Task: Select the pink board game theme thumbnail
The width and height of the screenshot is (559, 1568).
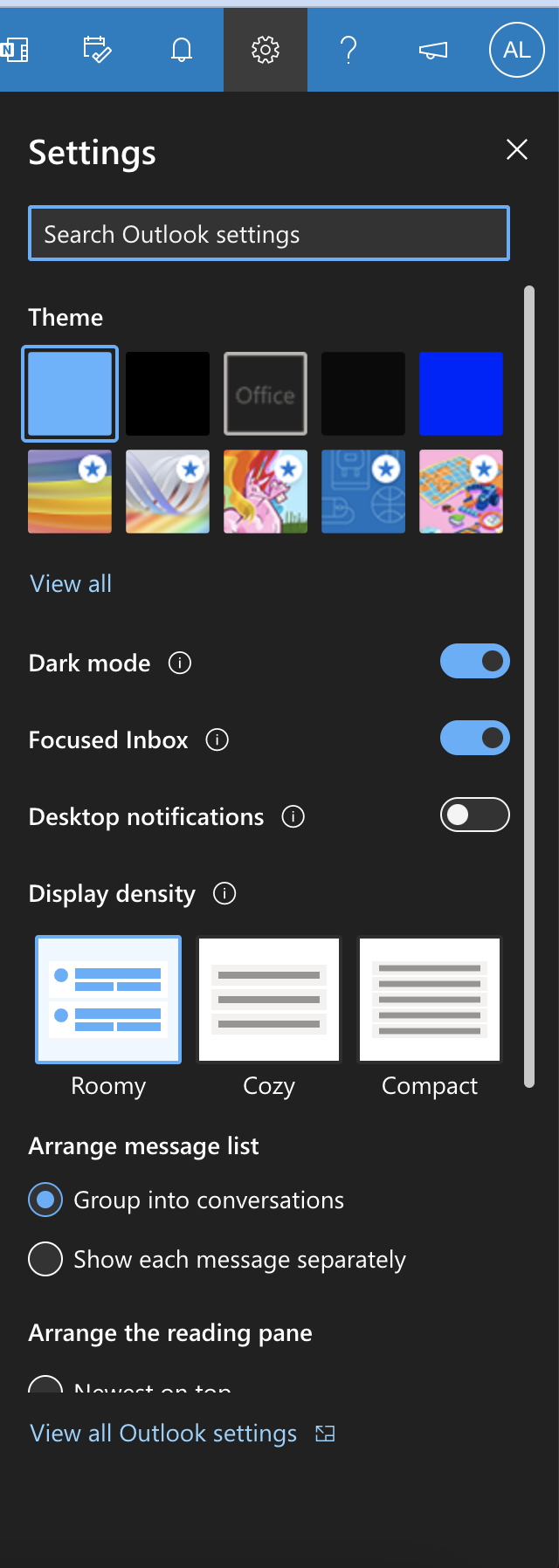Action: pos(461,492)
